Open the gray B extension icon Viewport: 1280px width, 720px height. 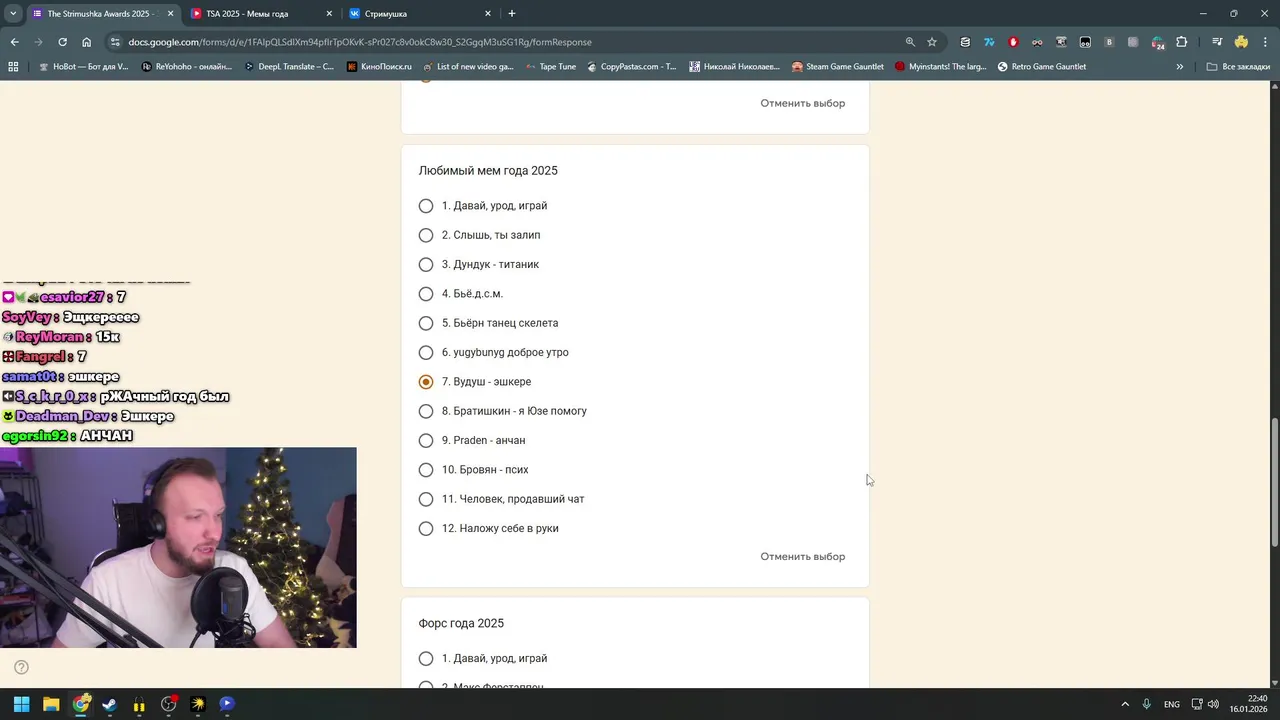1109,42
